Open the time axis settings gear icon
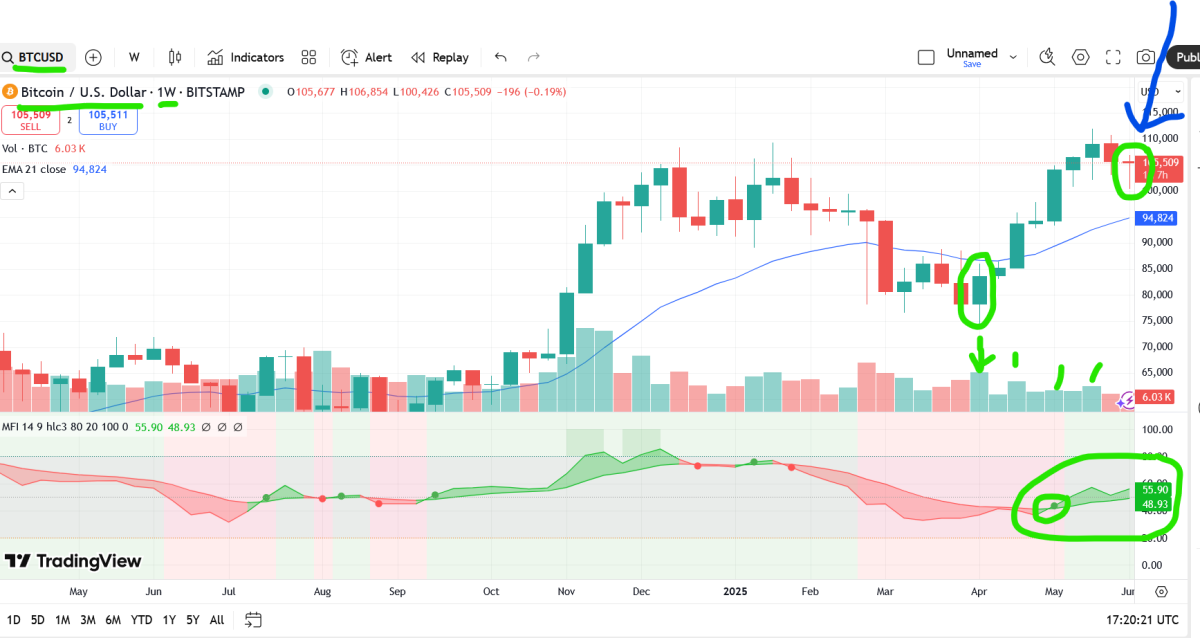This screenshot has width=1200, height=638. pyautogui.click(x=1161, y=592)
